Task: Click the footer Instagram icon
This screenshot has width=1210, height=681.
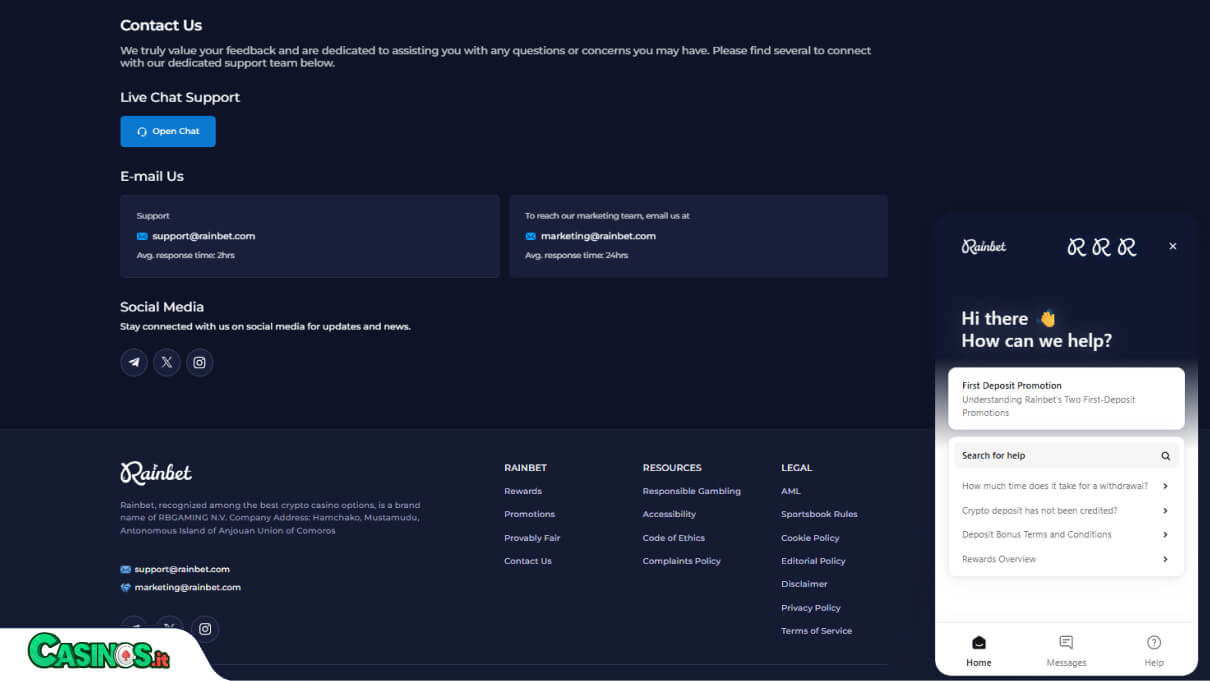Action: coord(205,629)
